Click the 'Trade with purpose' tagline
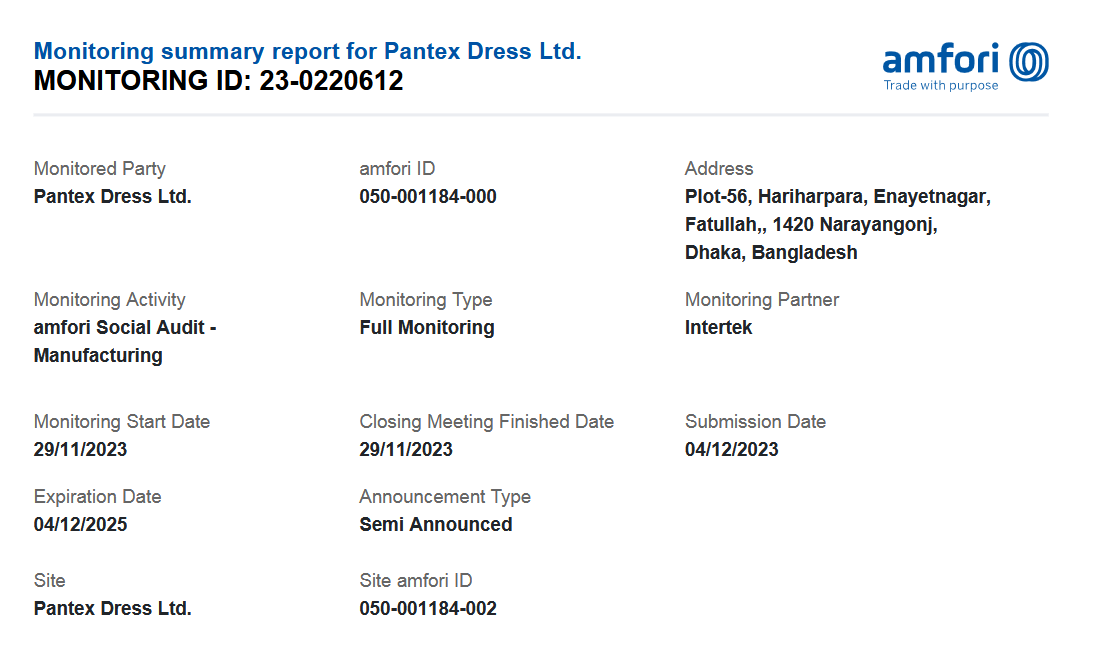Viewport: 1115px width, 652px height. [940, 86]
